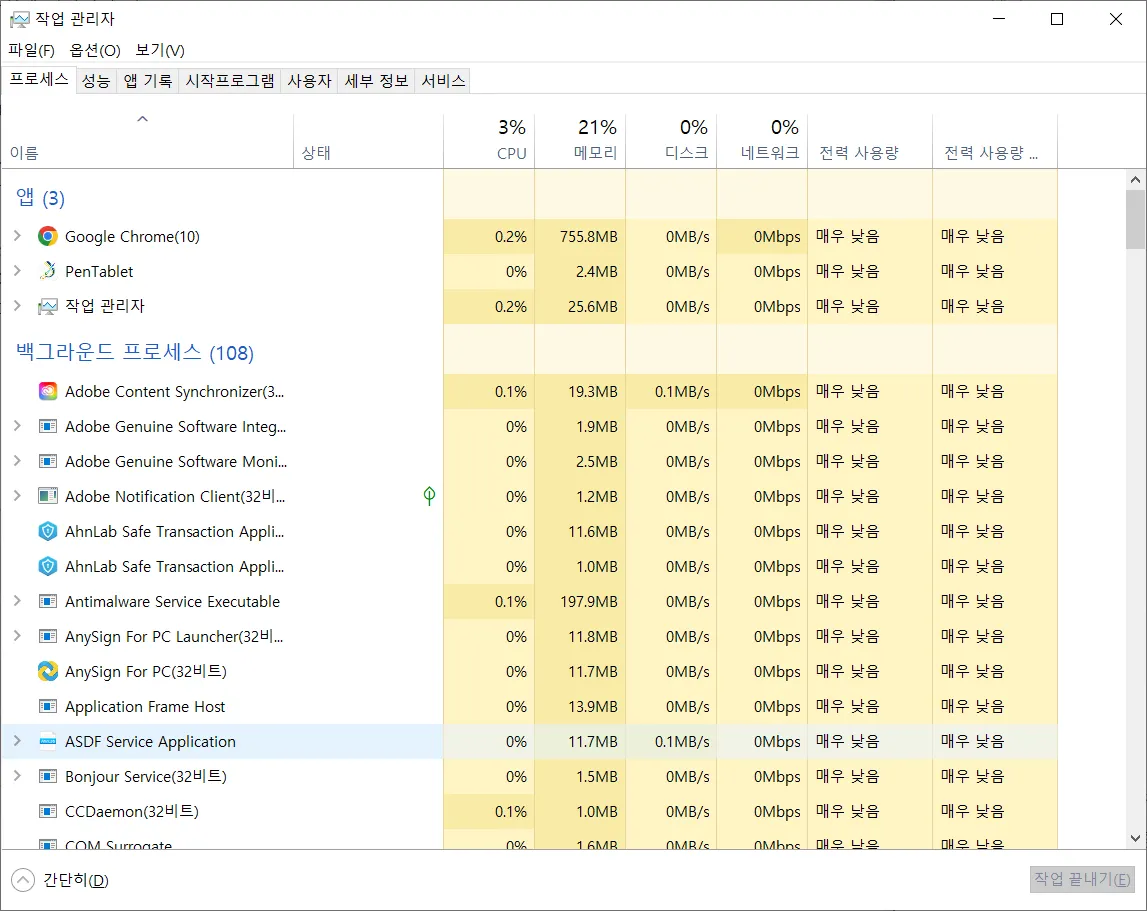This screenshot has height=911, width=1147.
Task: Open the 파일(F) menu
Action: pyautogui.click(x=31, y=50)
